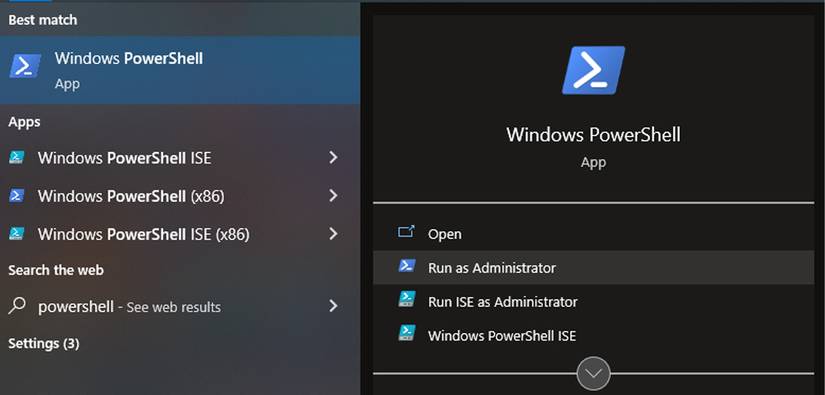The height and width of the screenshot is (395, 825).
Task: Click the Apps section heading
Action: [24, 122]
